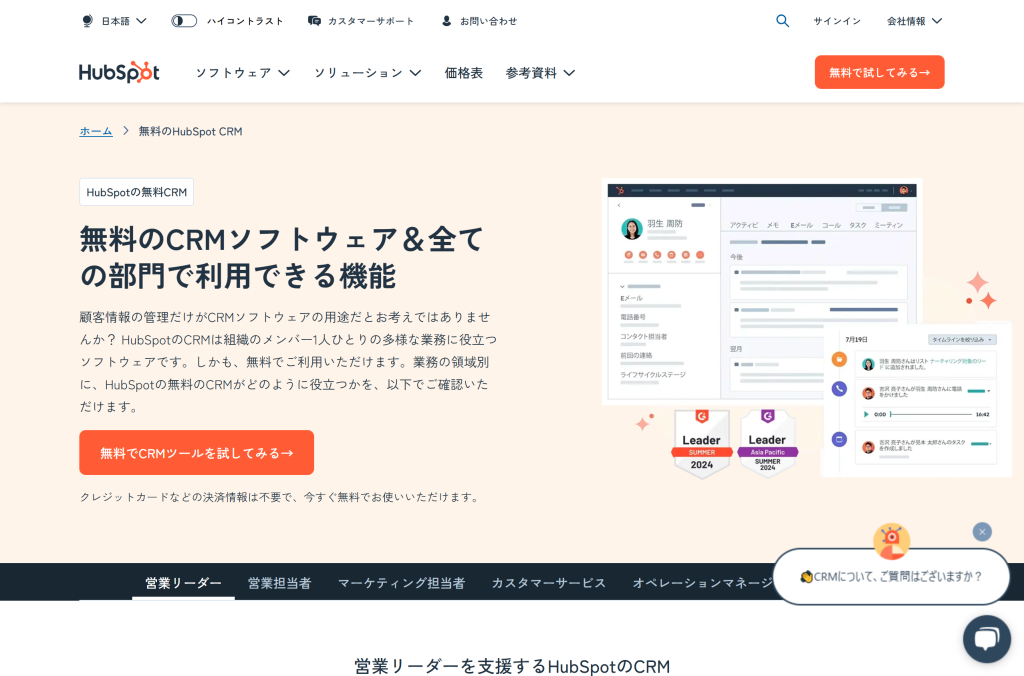1024x676 pixels.
Task: Select the 営業担当者 tab
Action: coord(280,583)
